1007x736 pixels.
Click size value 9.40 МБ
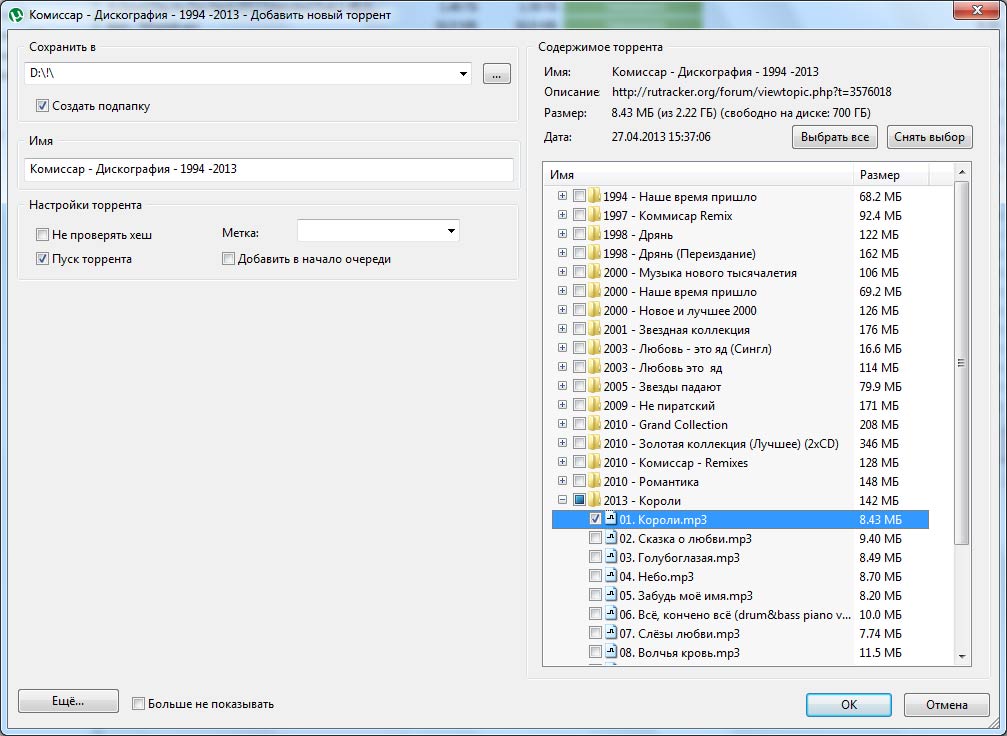click(x=880, y=539)
